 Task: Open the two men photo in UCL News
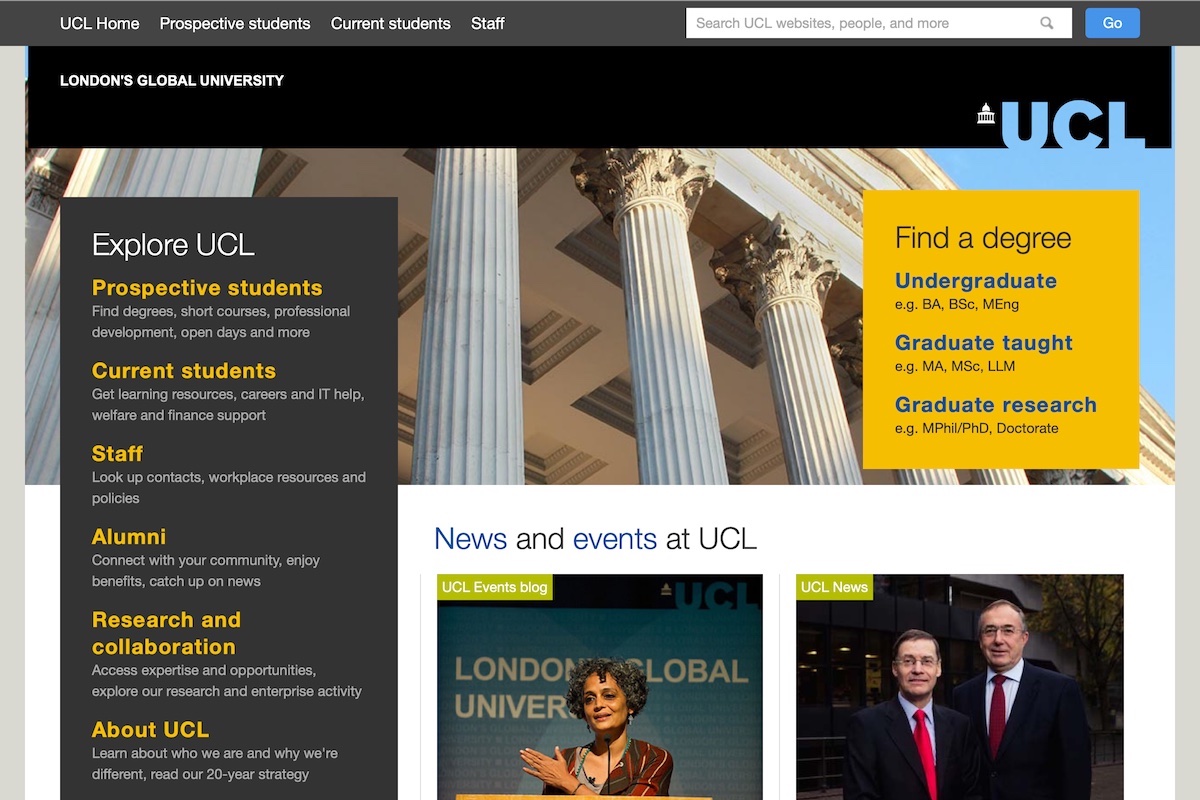(960, 687)
